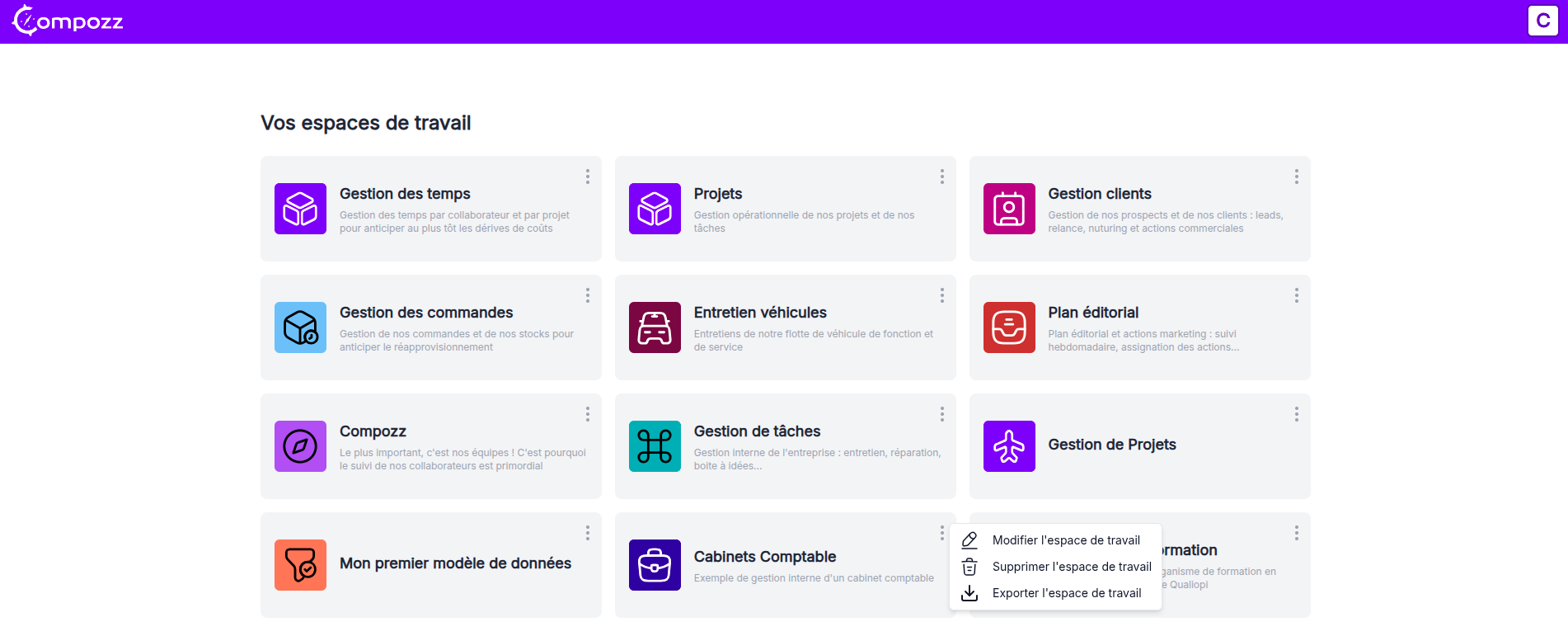Click the Gestion des commandes box icon

[300, 327]
